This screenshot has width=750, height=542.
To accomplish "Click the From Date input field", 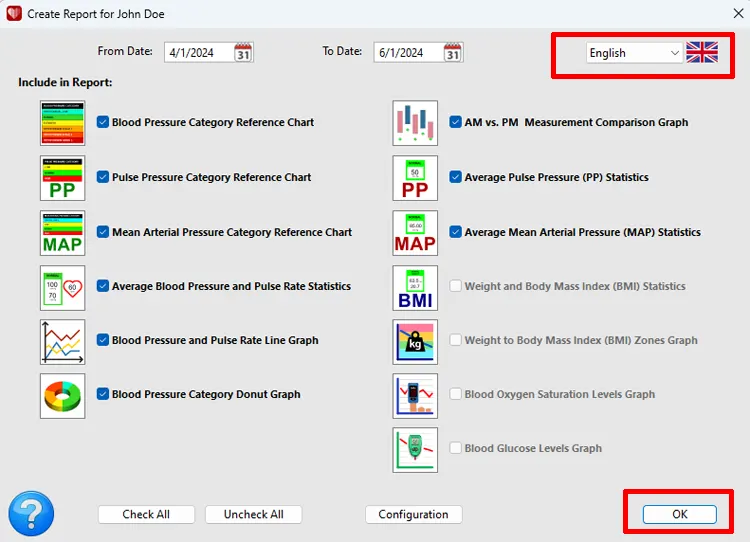I will point(198,53).
